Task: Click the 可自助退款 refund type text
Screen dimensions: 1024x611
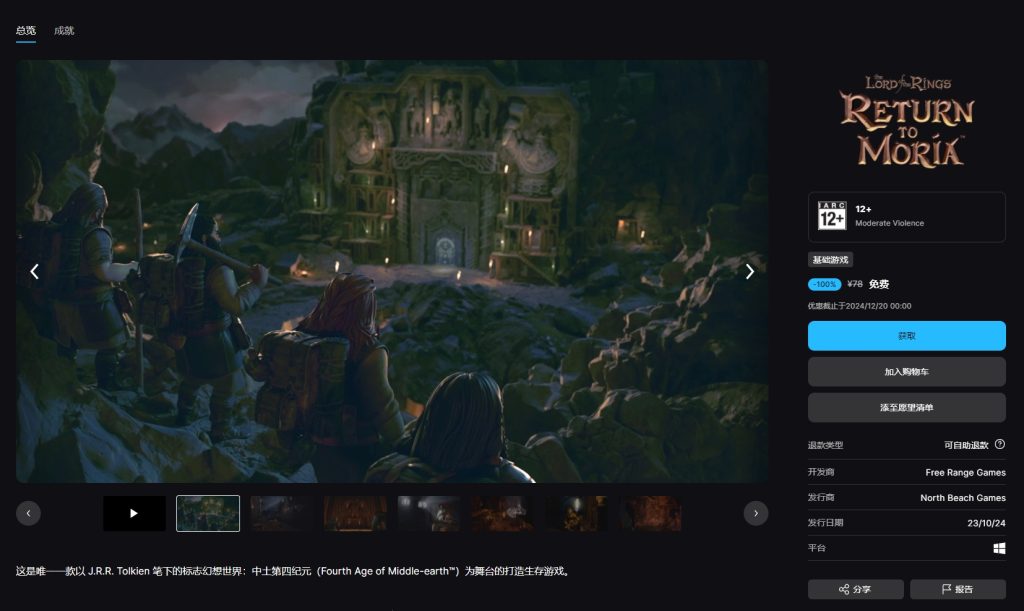Action: (x=966, y=445)
